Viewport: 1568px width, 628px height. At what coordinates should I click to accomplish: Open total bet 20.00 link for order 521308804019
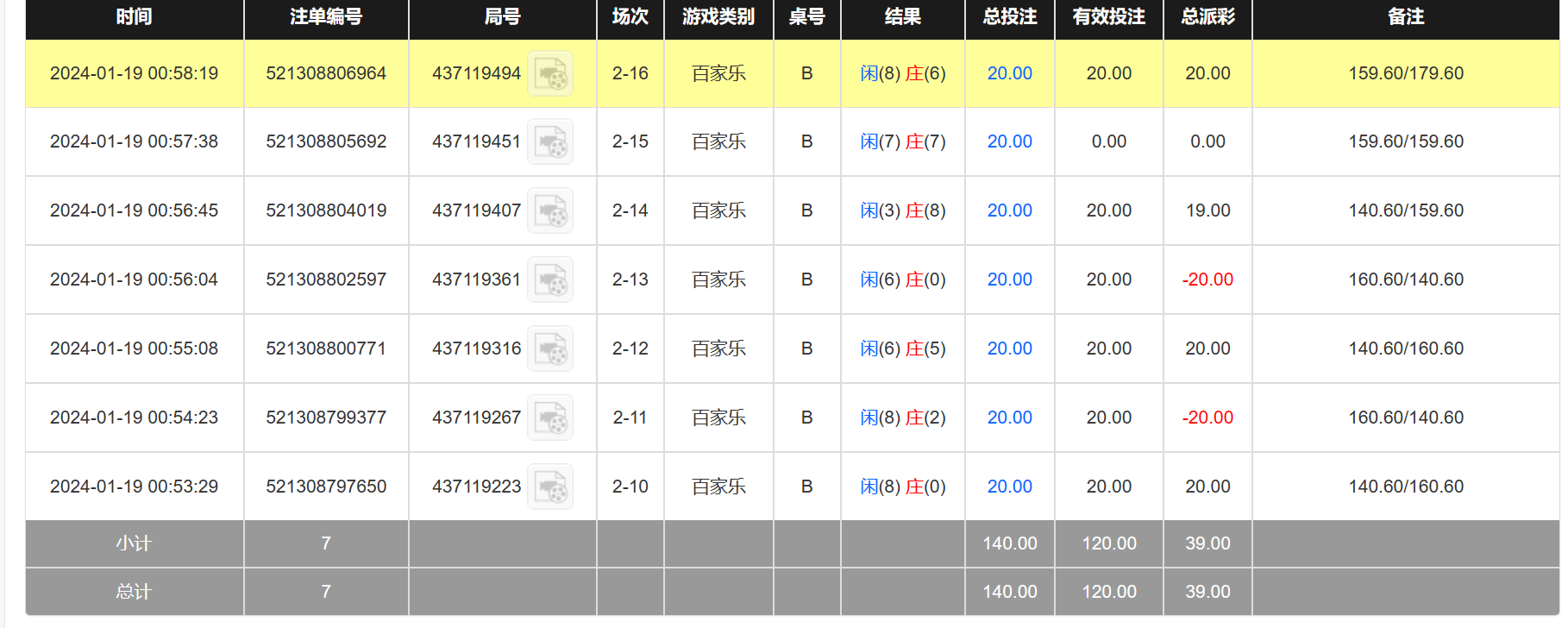click(x=1010, y=210)
